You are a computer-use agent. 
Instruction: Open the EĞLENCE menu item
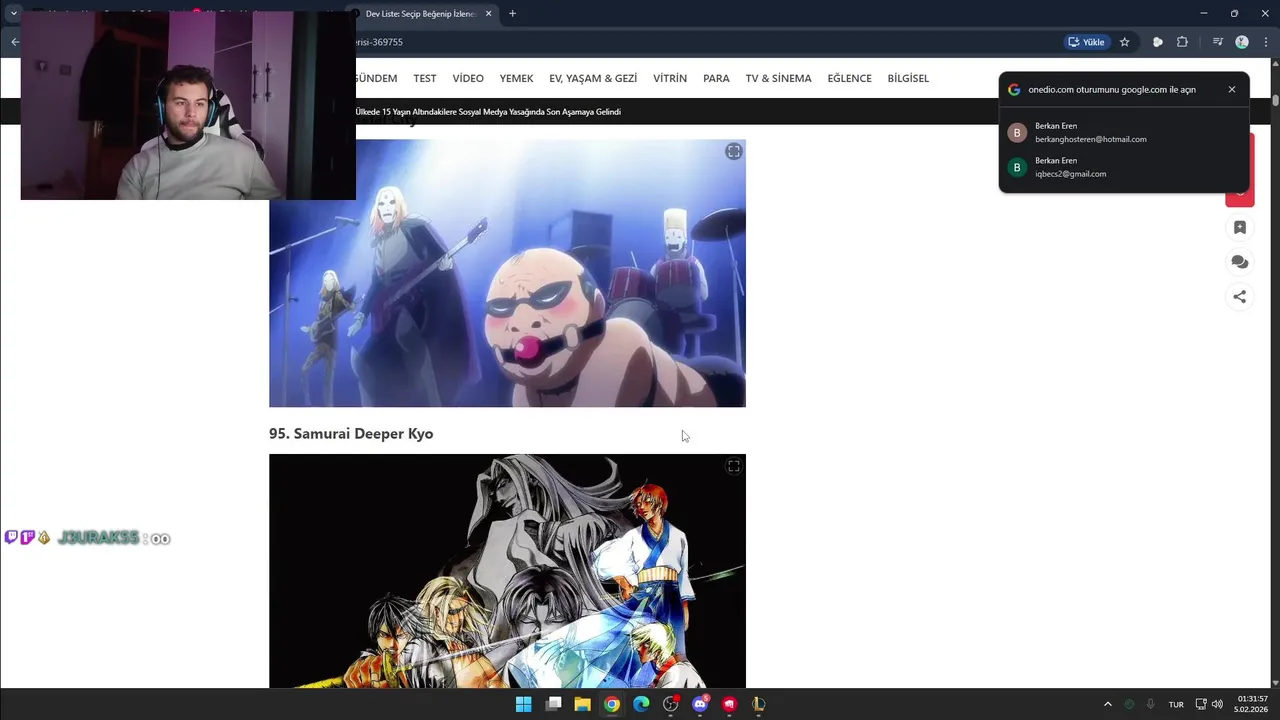849,78
